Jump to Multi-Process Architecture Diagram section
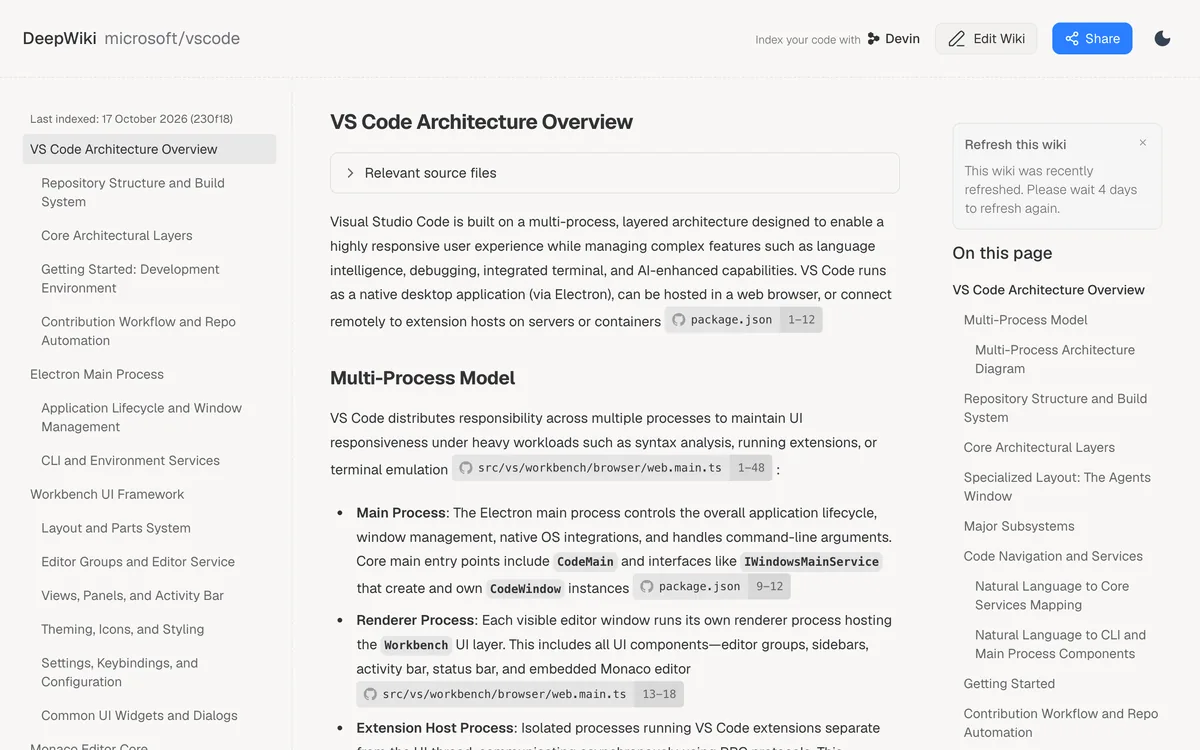This screenshot has height=750, width=1200. (1055, 359)
